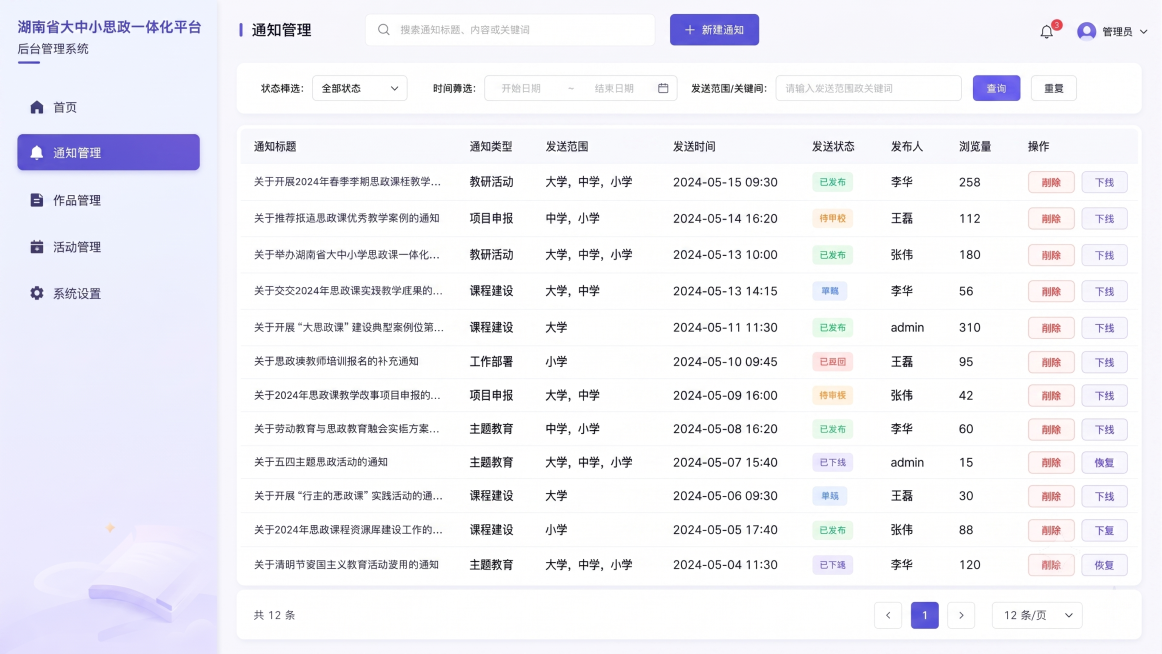Image resolution: width=1162 pixels, height=654 pixels.
Task: Open notice 关于推荐报送思政课优秀教学案例的通知
Action: click(x=347, y=218)
